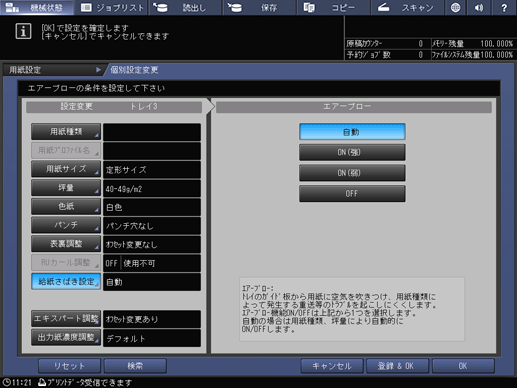
Task: Click the disabled 用紙プロファイル名 button
Action: point(66,150)
